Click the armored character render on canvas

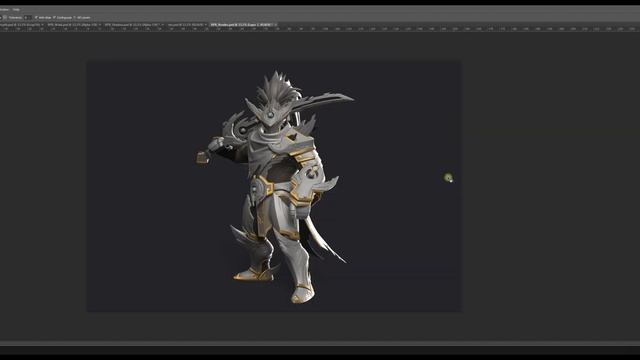(x=275, y=187)
